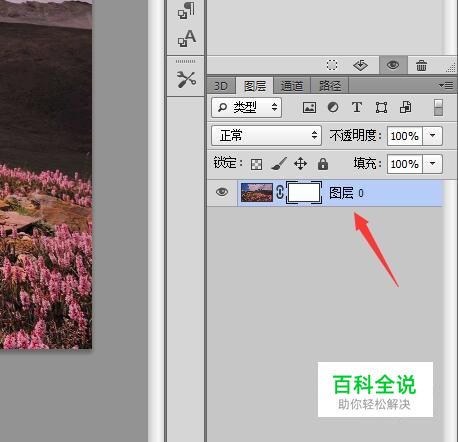Open the Character Styles panel icon

186,38
